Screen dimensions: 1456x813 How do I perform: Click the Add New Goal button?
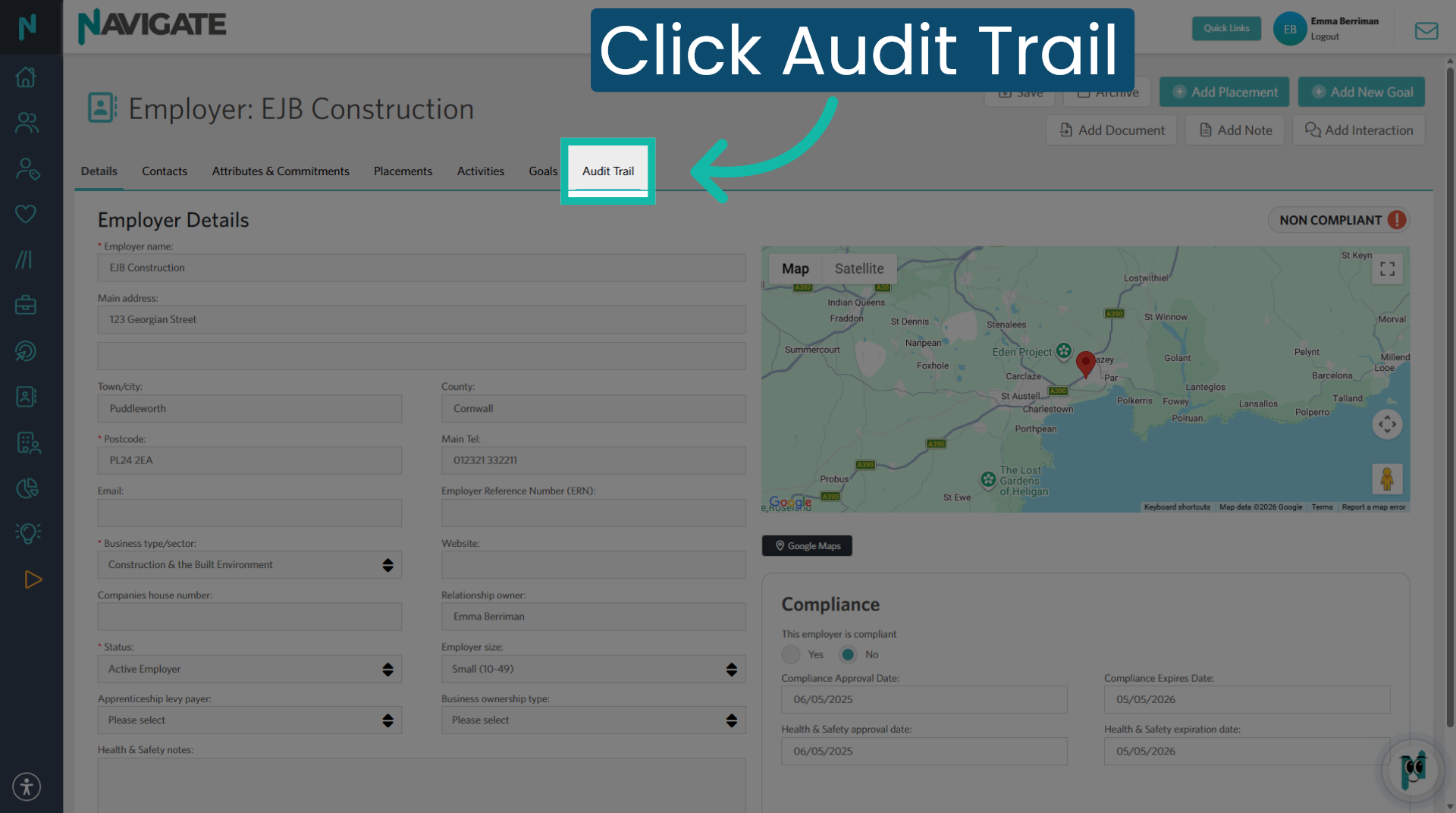click(x=1361, y=92)
